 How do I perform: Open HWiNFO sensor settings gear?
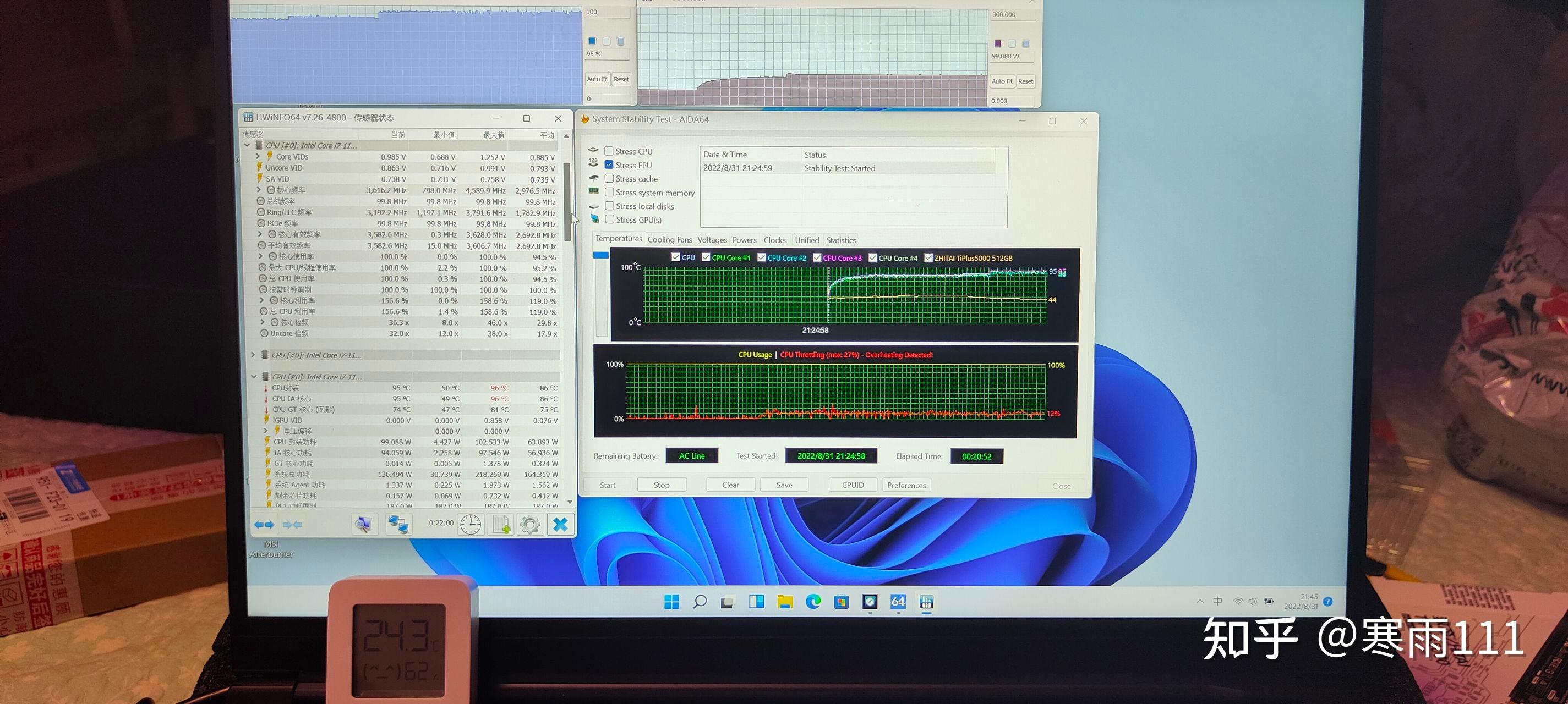point(530,524)
